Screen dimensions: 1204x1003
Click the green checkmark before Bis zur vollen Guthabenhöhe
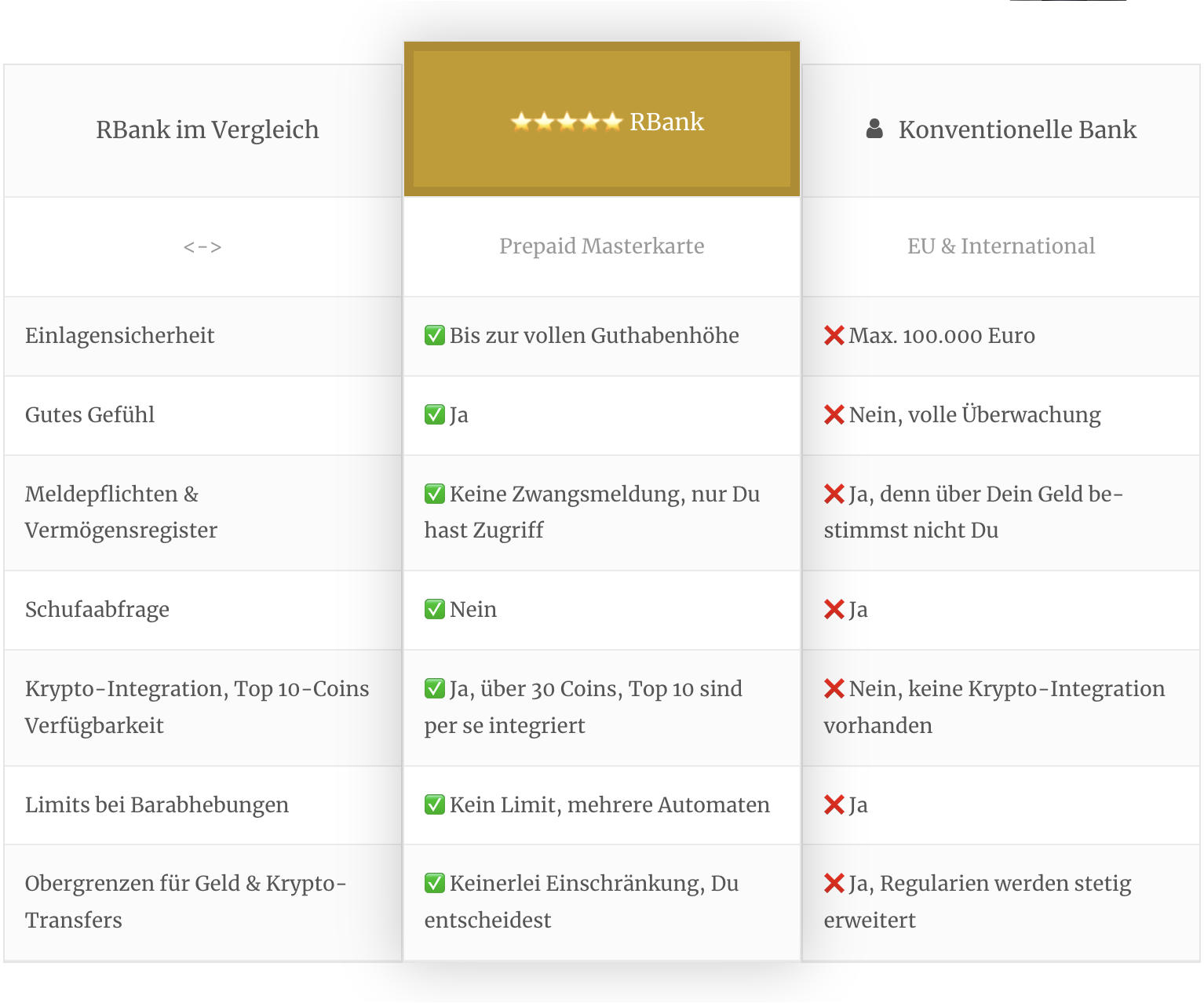point(435,335)
